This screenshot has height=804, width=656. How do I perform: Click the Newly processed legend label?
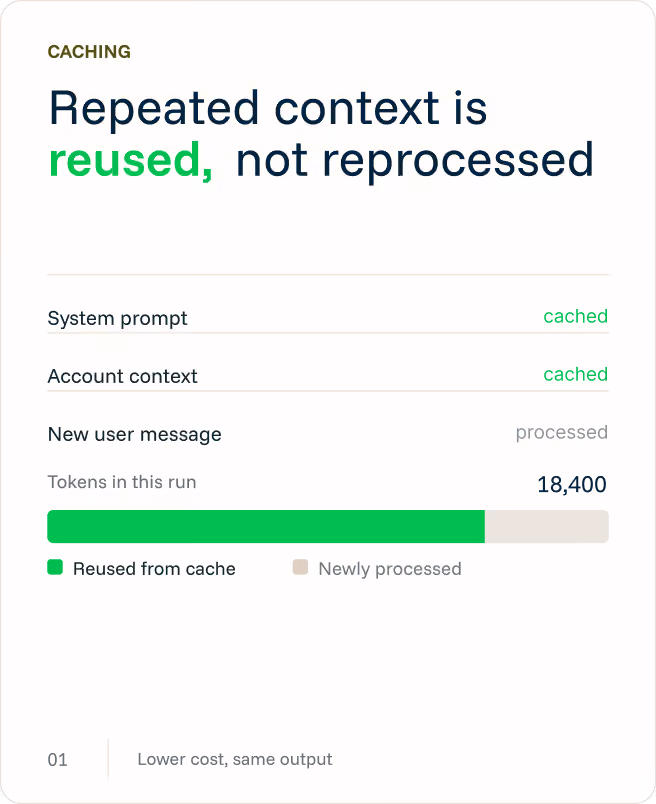390,569
